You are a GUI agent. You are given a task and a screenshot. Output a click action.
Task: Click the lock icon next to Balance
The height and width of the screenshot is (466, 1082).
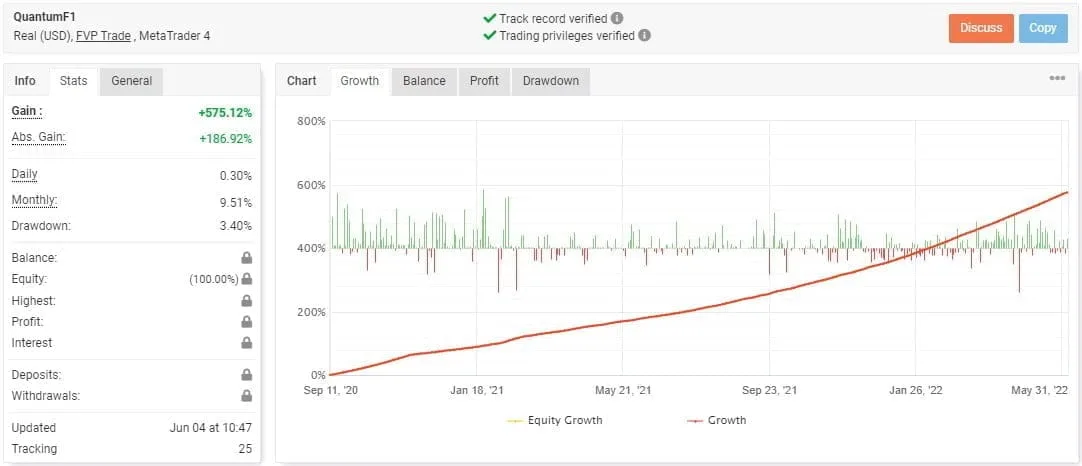pos(246,258)
